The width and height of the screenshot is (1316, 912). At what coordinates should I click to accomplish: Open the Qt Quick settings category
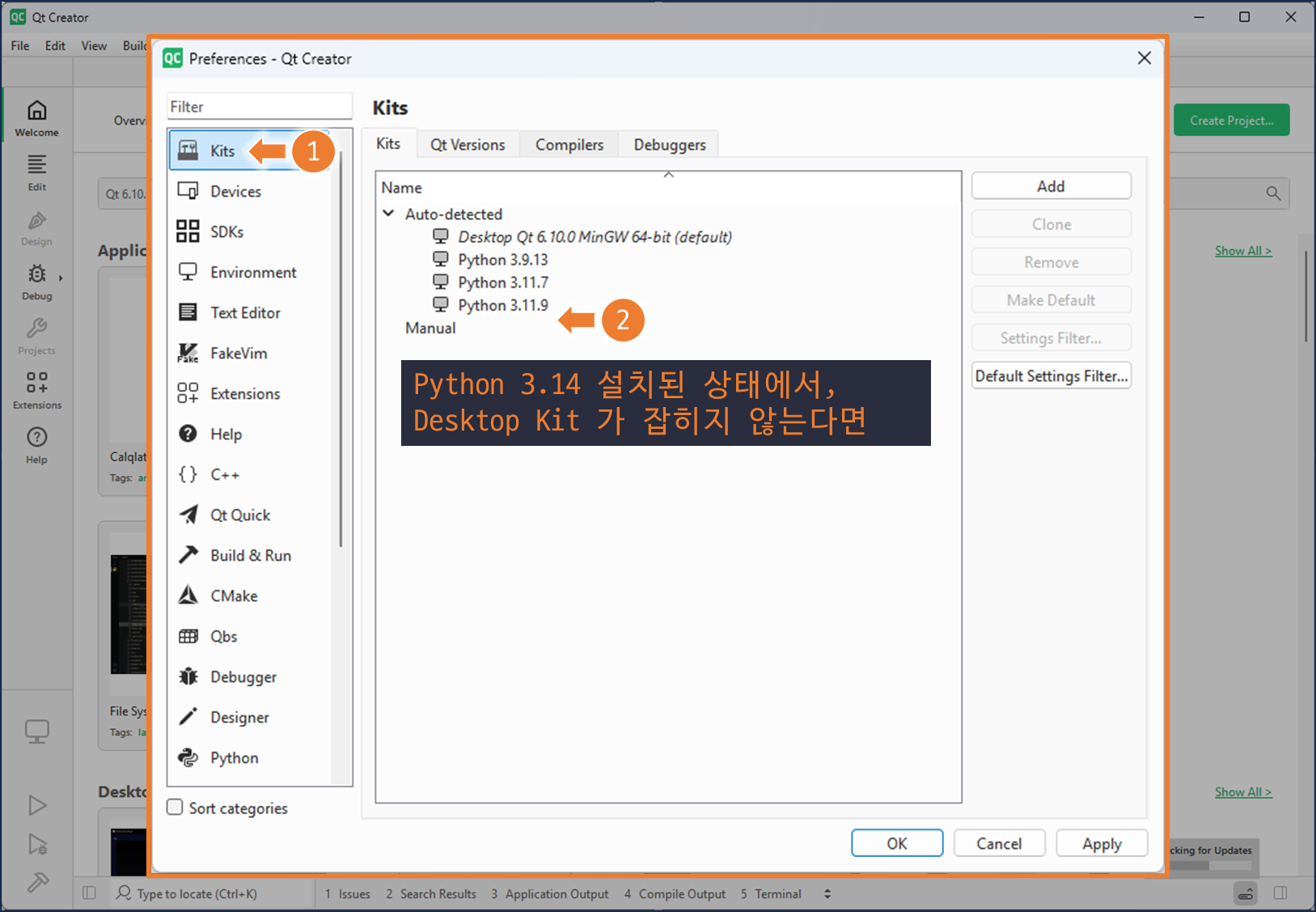(250, 515)
